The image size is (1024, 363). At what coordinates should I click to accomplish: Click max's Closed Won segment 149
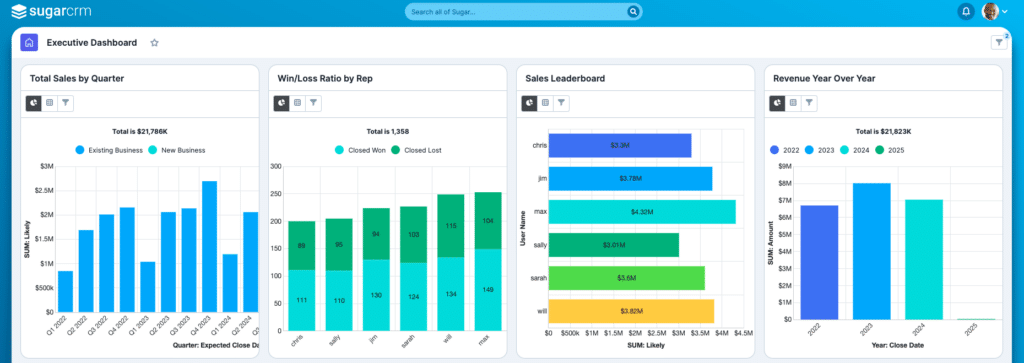tap(488, 290)
